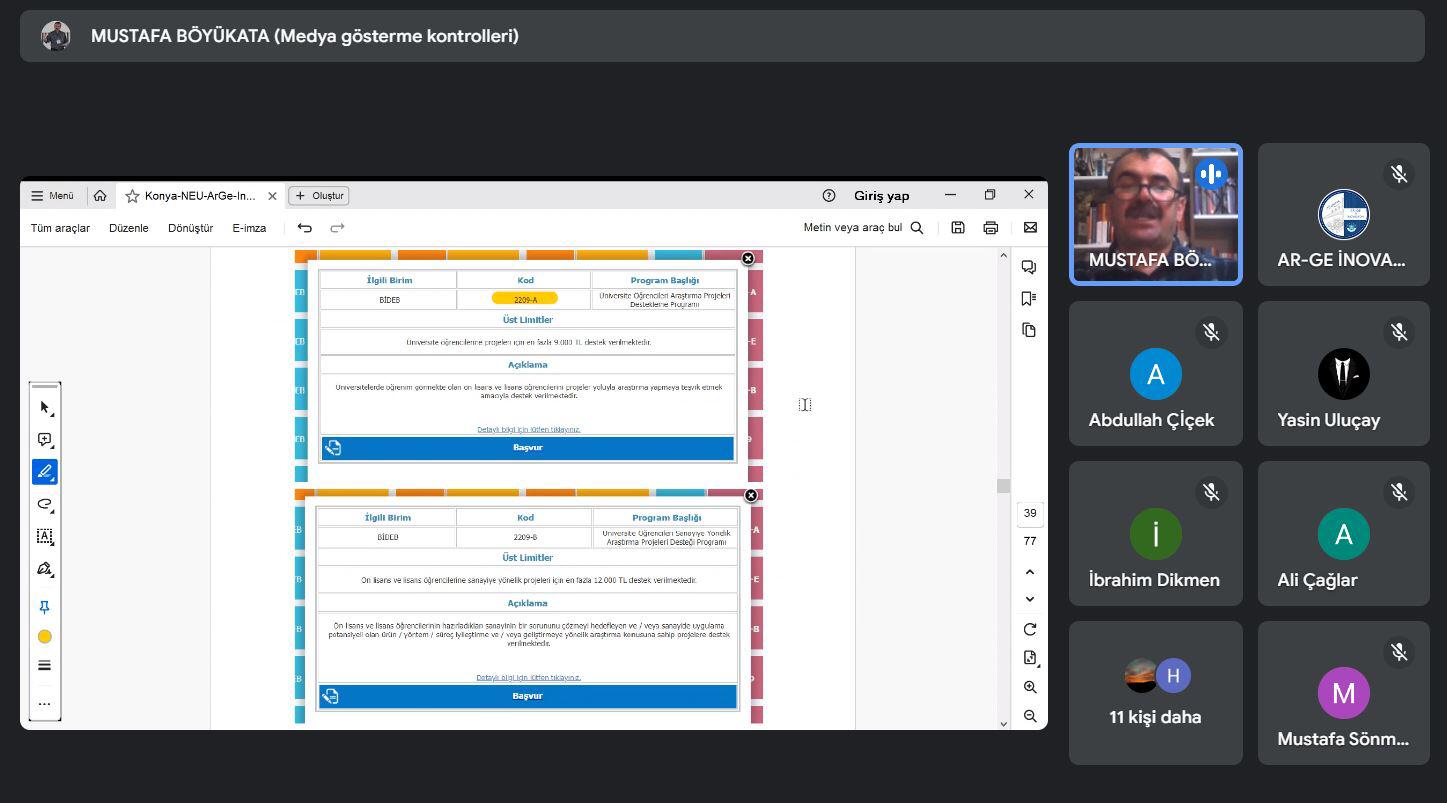
Task: Switch to the Konya-NEU-ArGe document tab
Action: pyautogui.click(x=198, y=196)
